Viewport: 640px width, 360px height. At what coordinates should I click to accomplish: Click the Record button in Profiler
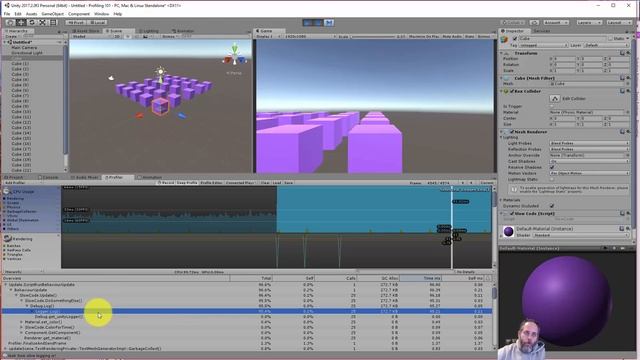click(166, 183)
